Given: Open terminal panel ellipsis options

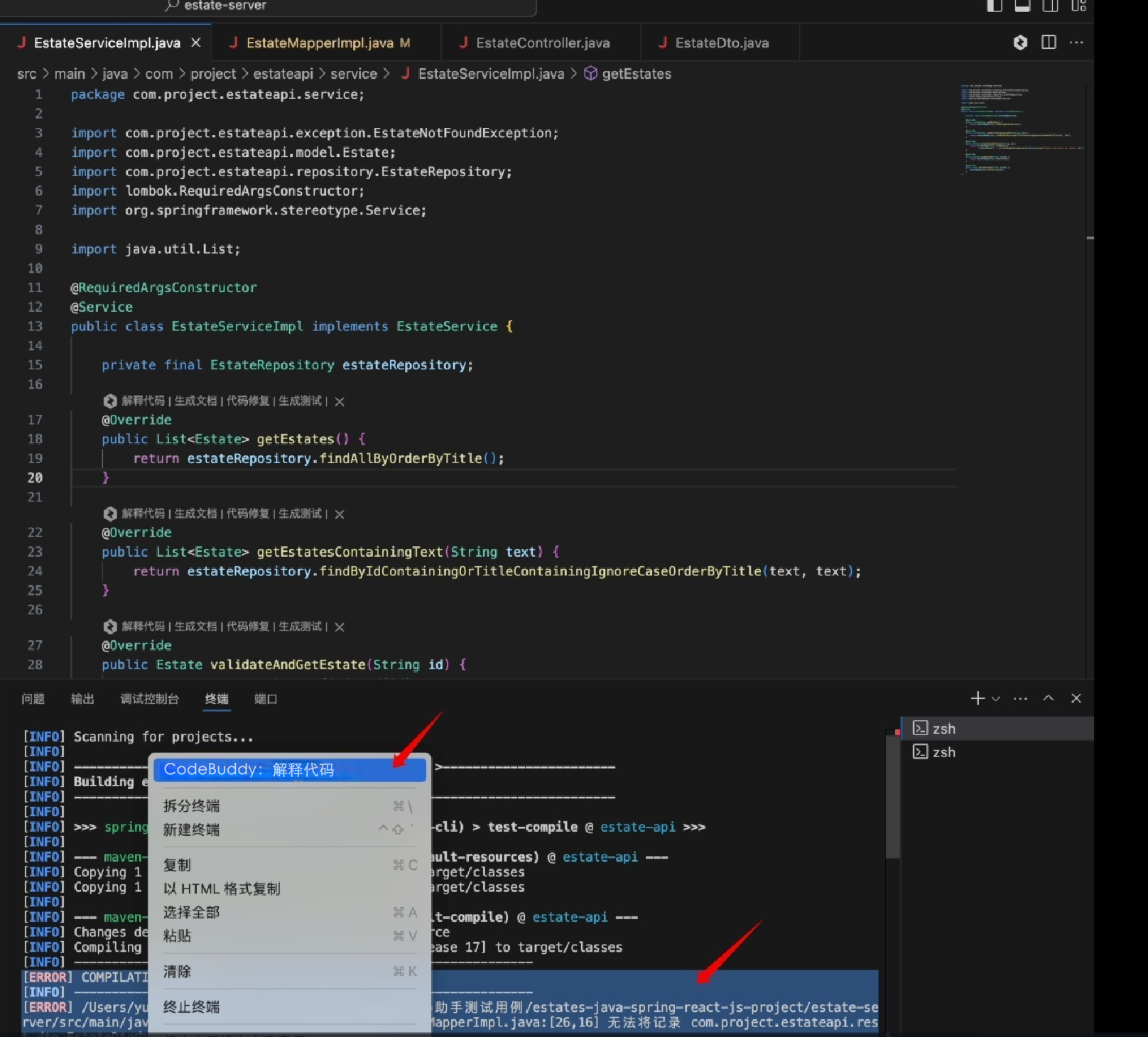Looking at the screenshot, I should [x=1020, y=698].
